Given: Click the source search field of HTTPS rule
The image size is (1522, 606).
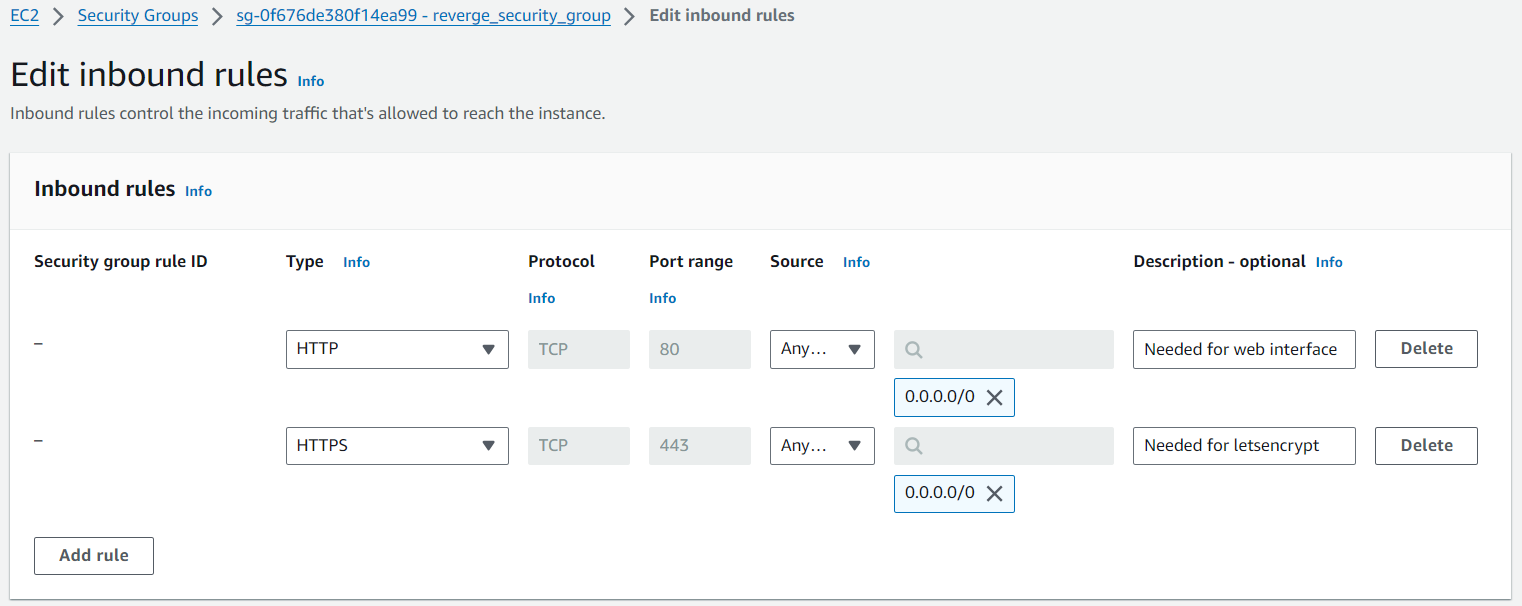Looking at the screenshot, I should [x=1004, y=446].
